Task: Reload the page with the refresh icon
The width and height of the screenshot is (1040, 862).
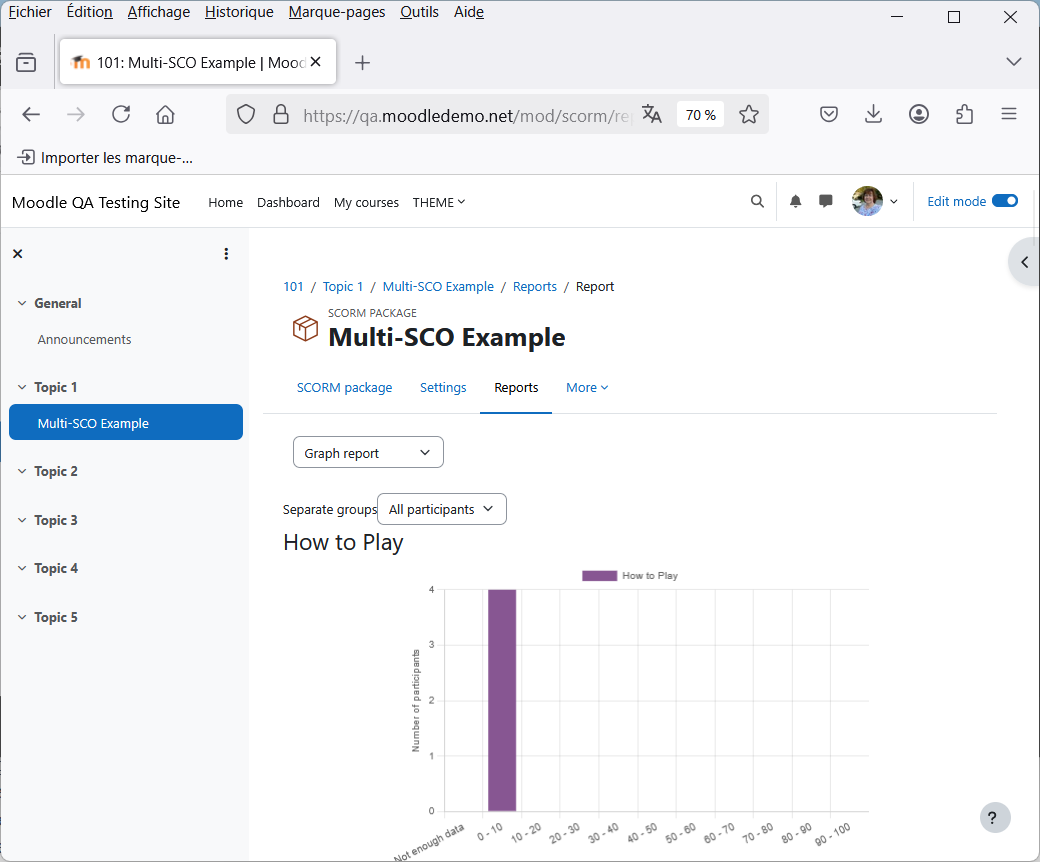Action: coord(121,115)
